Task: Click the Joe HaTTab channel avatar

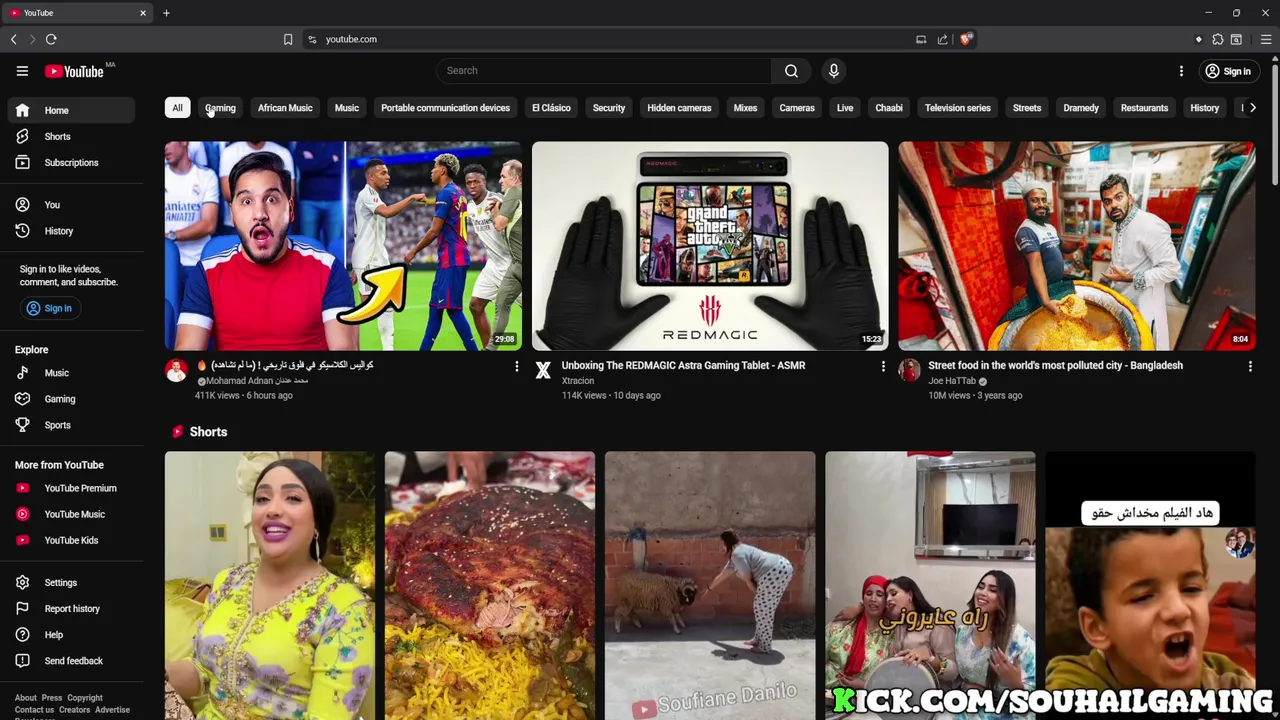Action: [x=909, y=371]
